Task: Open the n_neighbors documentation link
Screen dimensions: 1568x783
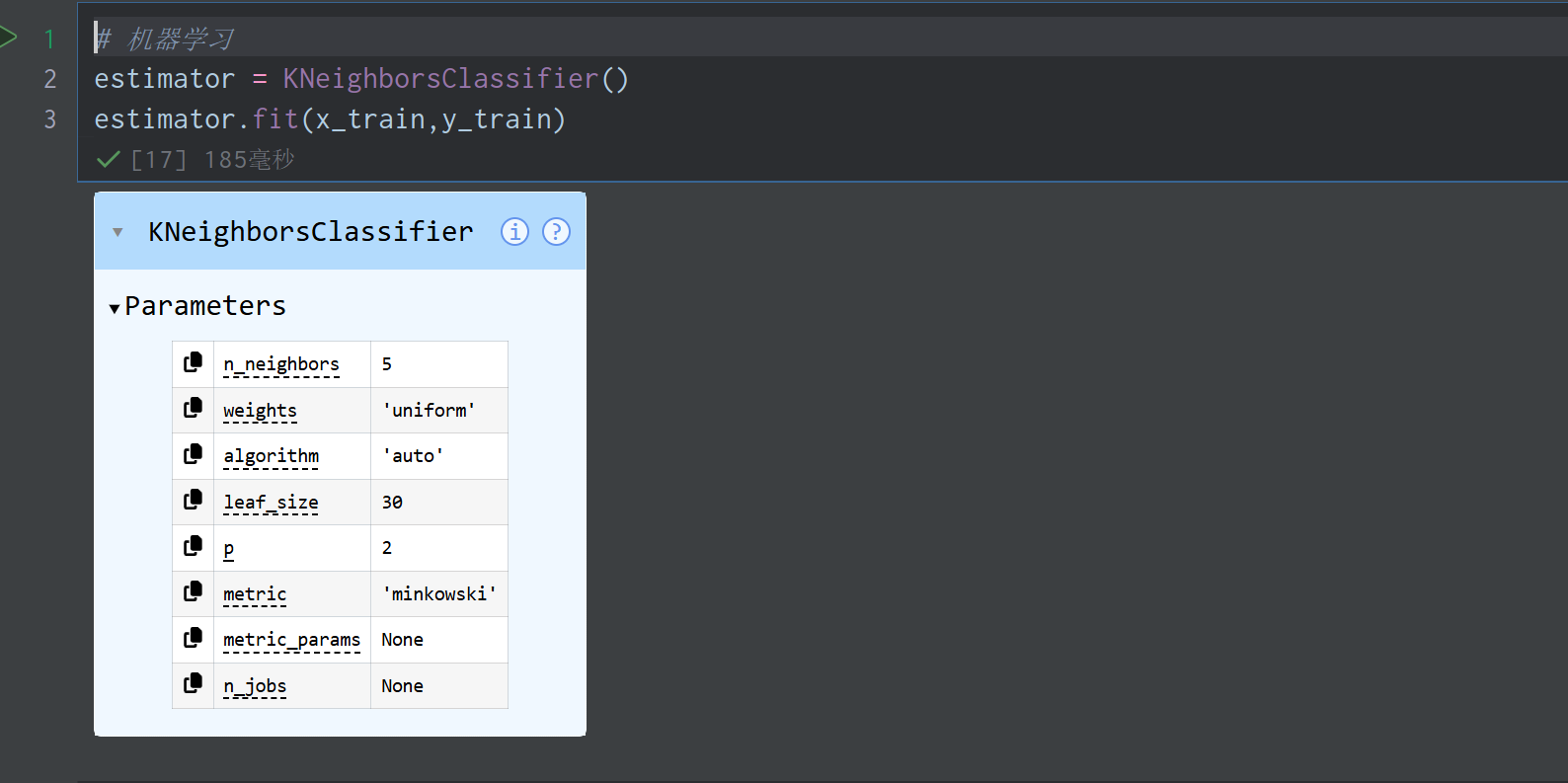Action: coord(281,364)
